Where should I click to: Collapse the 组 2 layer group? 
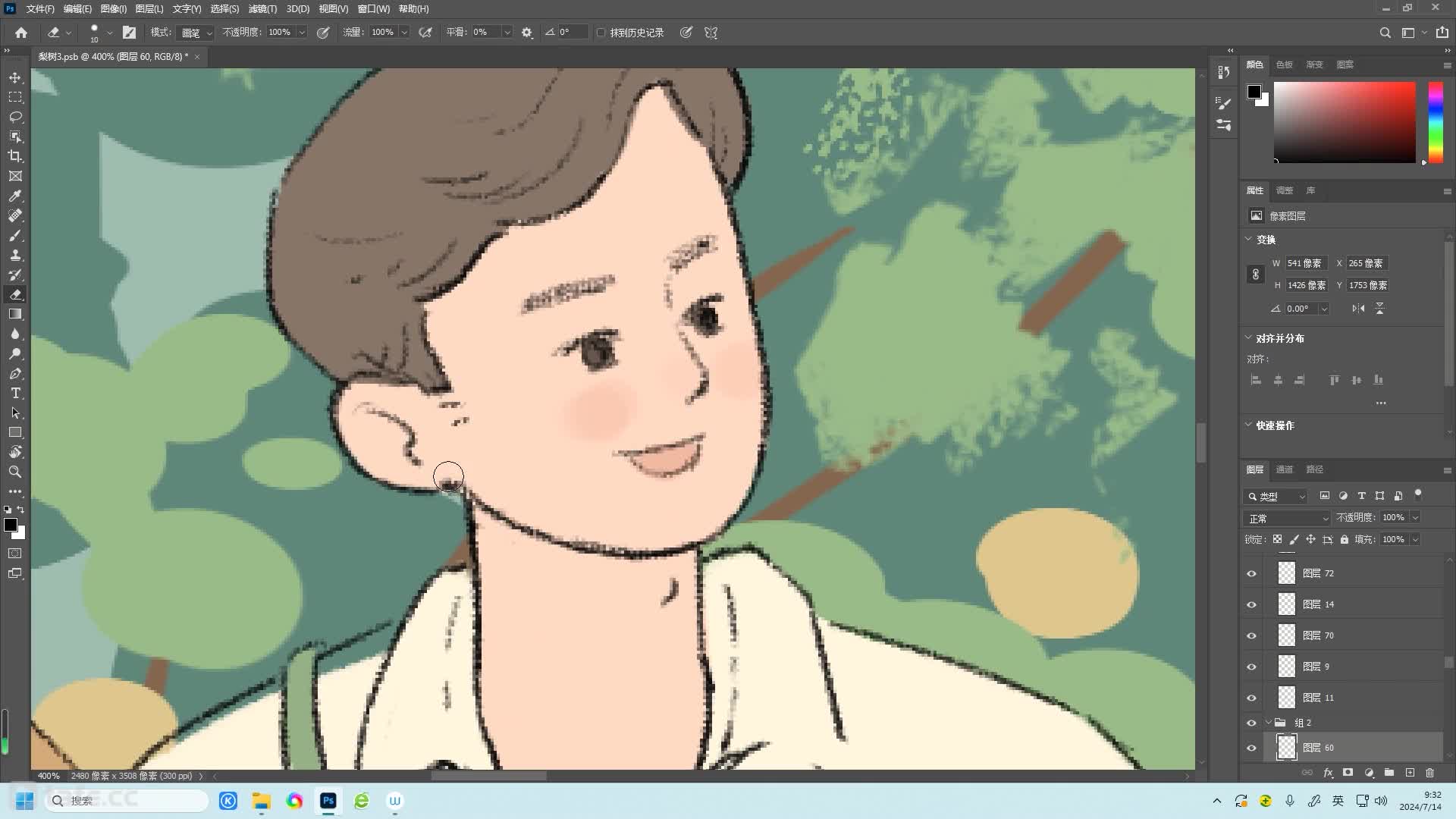tap(1268, 723)
